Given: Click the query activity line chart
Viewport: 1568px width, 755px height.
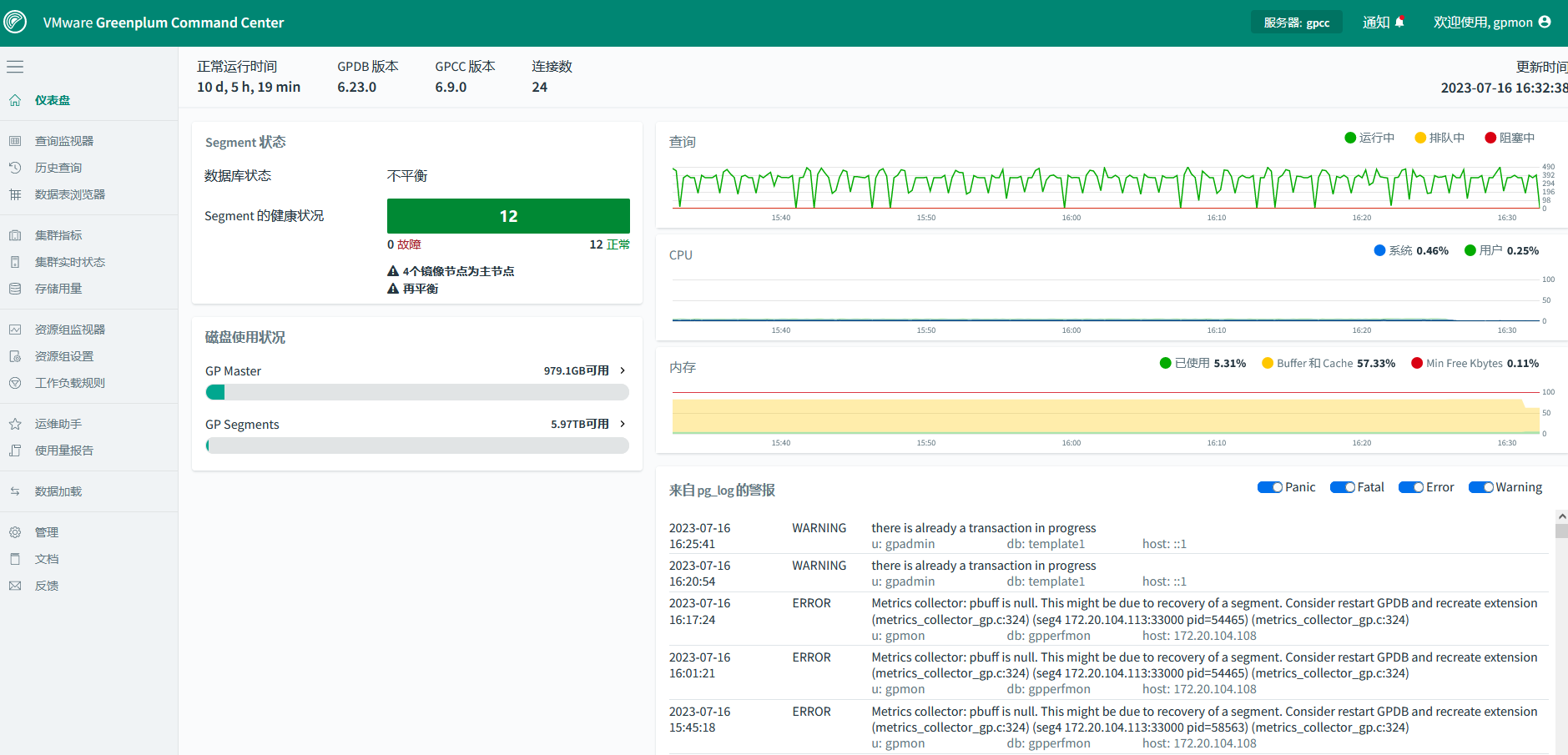Looking at the screenshot, I should tap(1106, 188).
